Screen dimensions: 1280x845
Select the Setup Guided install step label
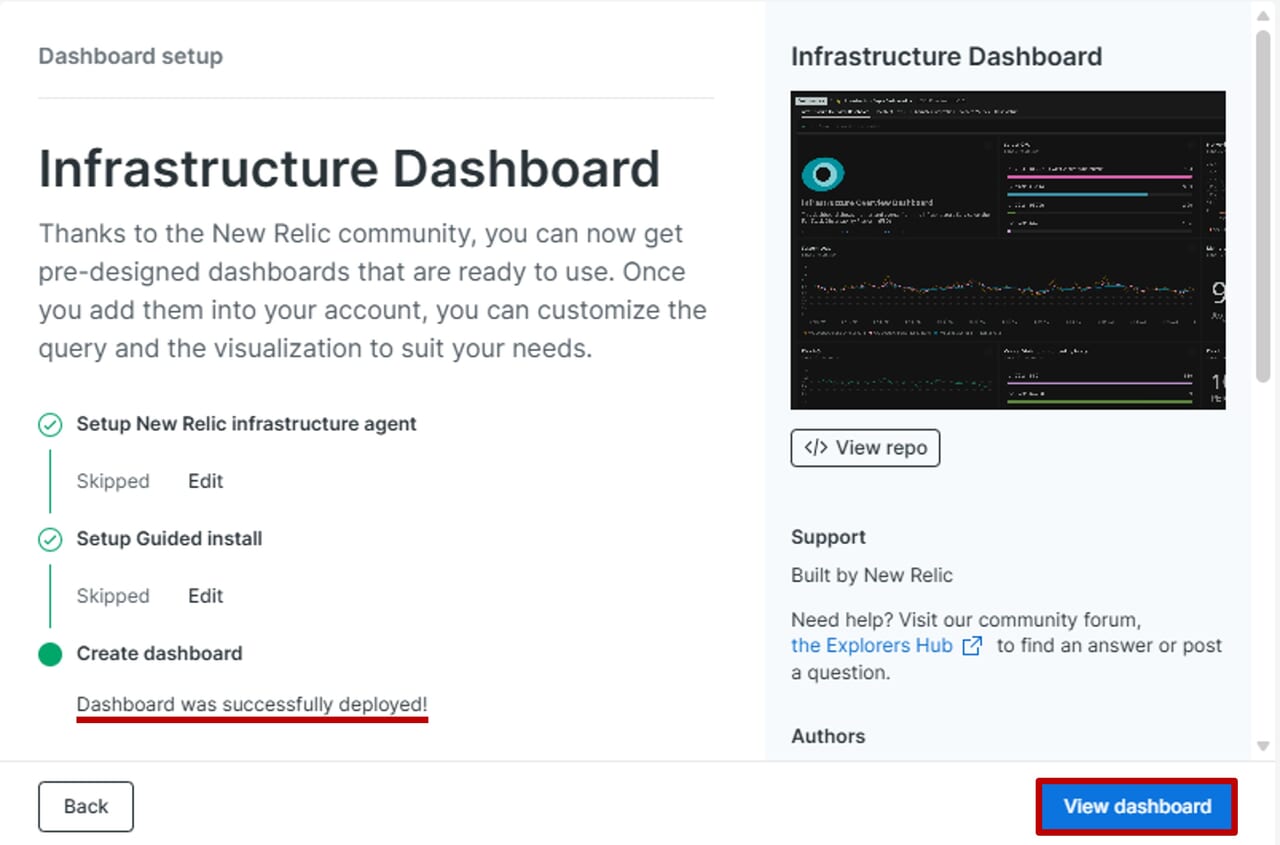(x=169, y=539)
